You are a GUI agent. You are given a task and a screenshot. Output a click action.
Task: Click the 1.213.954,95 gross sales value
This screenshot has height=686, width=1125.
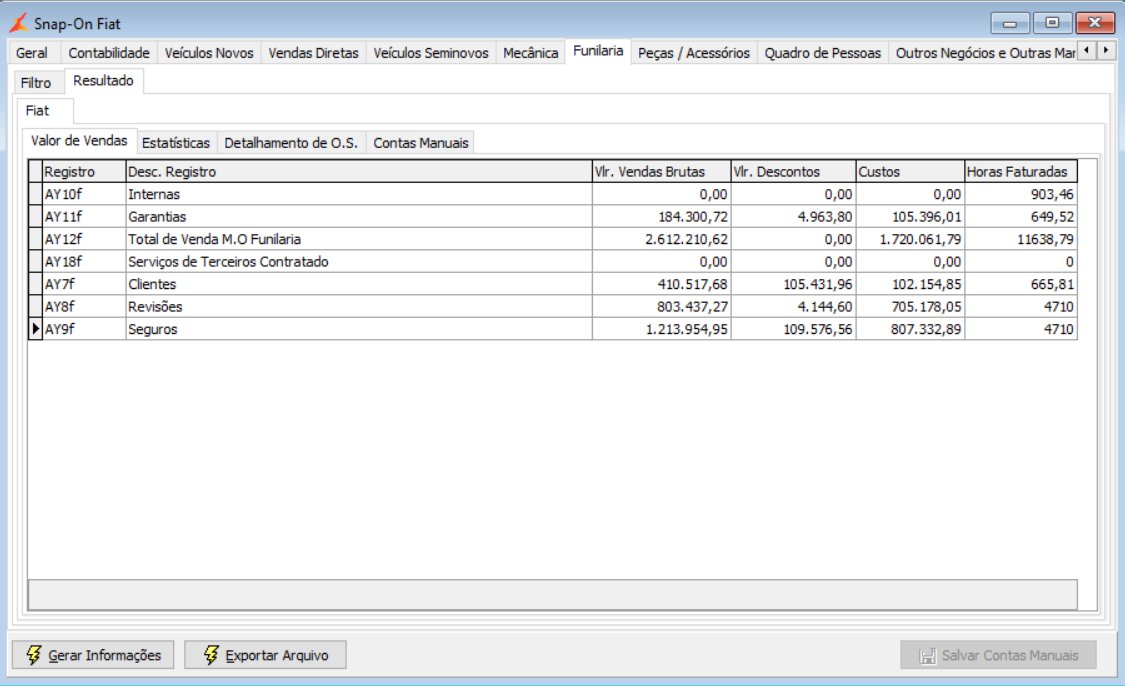coord(662,329)
